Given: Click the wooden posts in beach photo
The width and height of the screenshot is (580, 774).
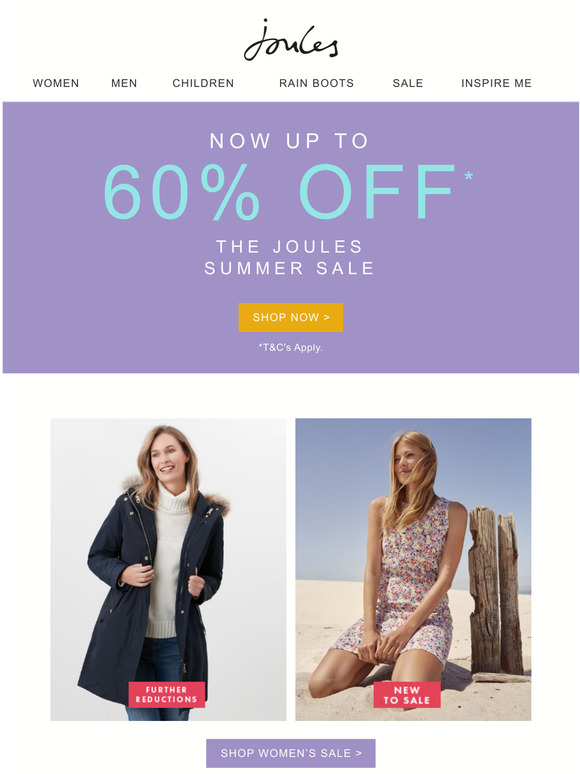Looking at the screenshot, I should pos(495,590).
